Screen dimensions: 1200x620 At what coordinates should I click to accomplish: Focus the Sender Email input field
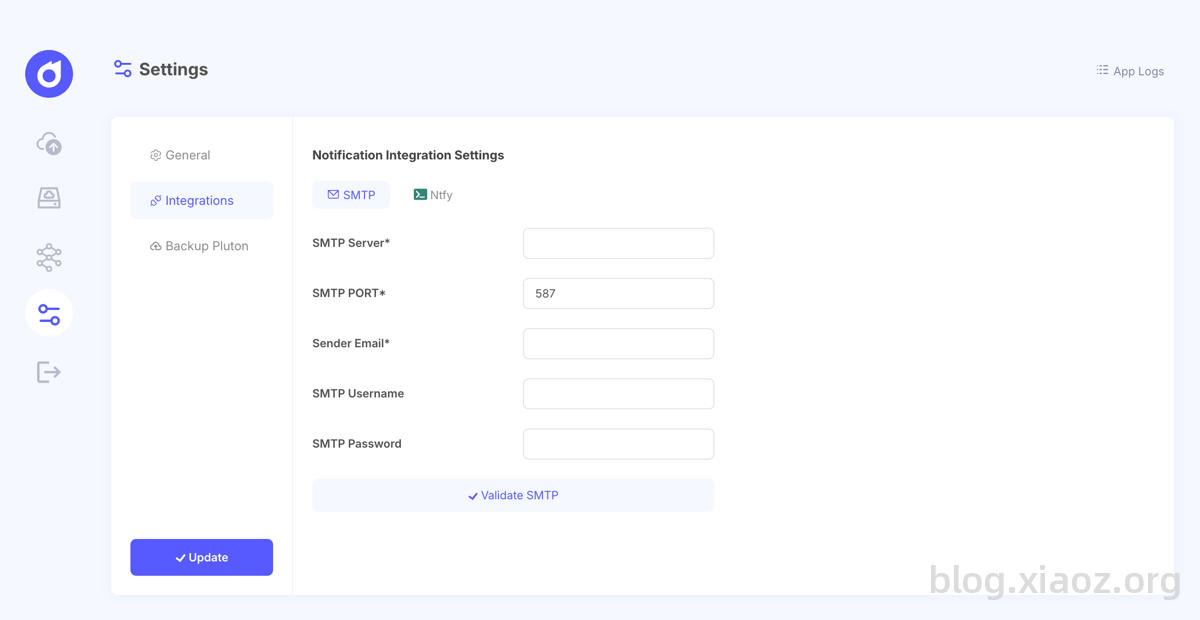pyautogui.click(x=618, y=343)
